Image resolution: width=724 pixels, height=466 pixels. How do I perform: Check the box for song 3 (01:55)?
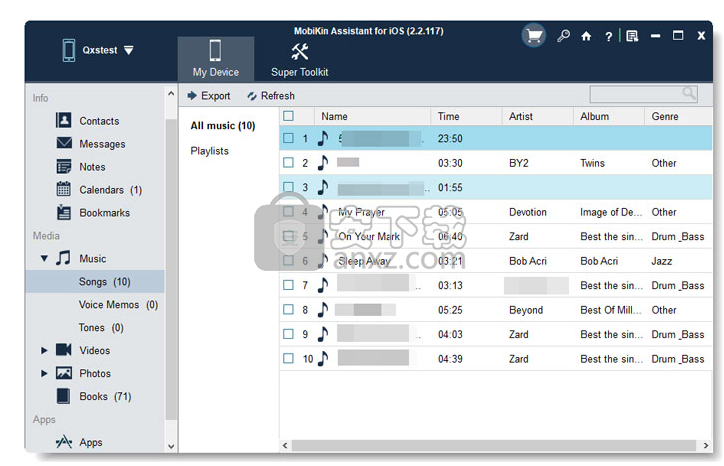[289, 187]
